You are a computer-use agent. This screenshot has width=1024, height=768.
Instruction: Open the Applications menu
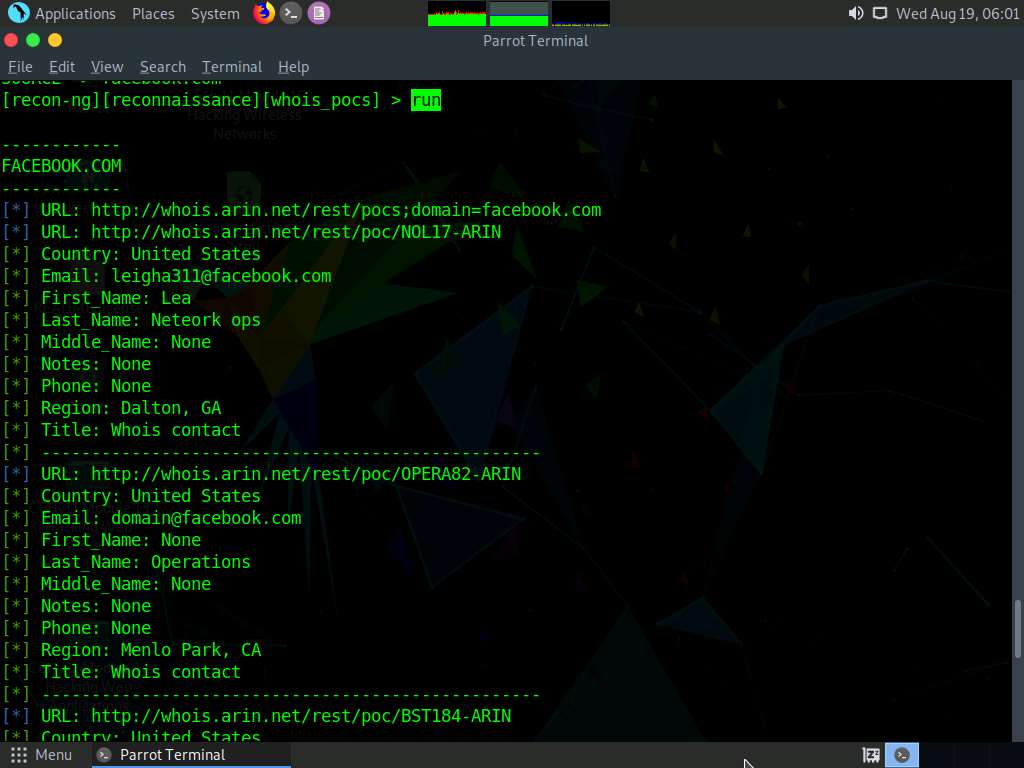coord(75,14)
